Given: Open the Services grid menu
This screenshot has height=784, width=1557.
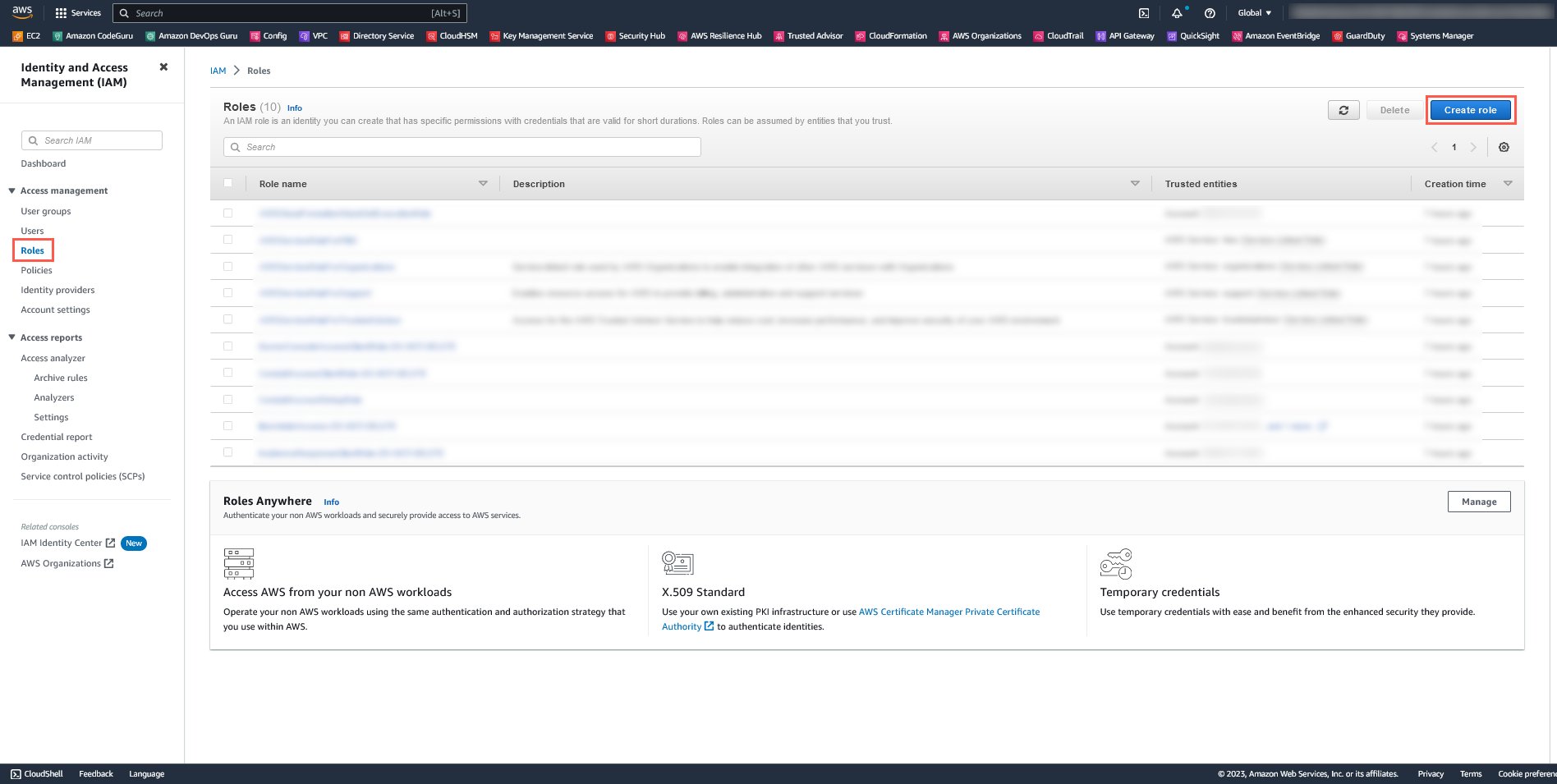Looking at the screenshot, I should (x=78, y=13).
